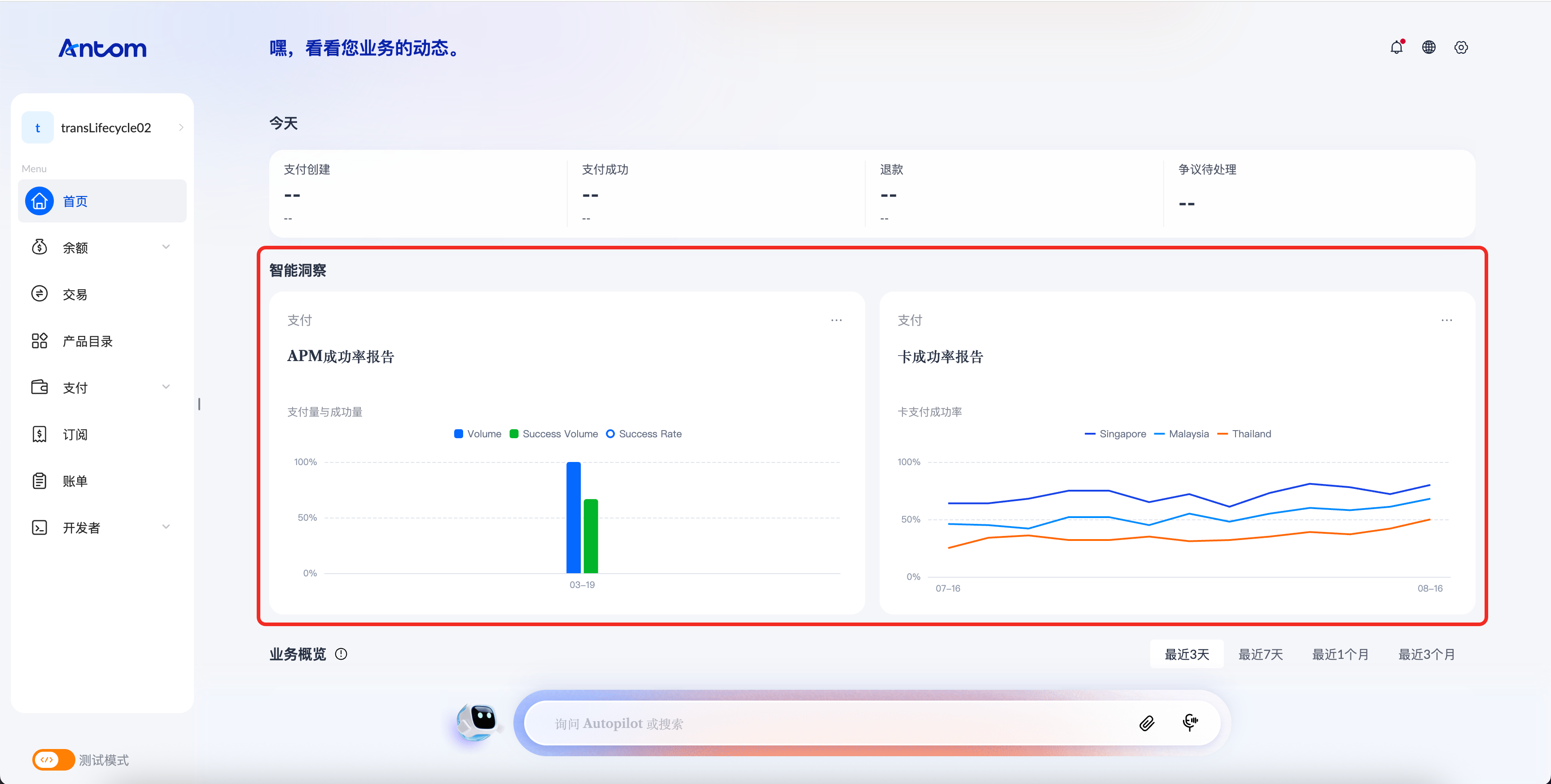Screen dimensions: 1551x784
Task: Toggle Volume legend in APM chart
Action: click(478, 434)
